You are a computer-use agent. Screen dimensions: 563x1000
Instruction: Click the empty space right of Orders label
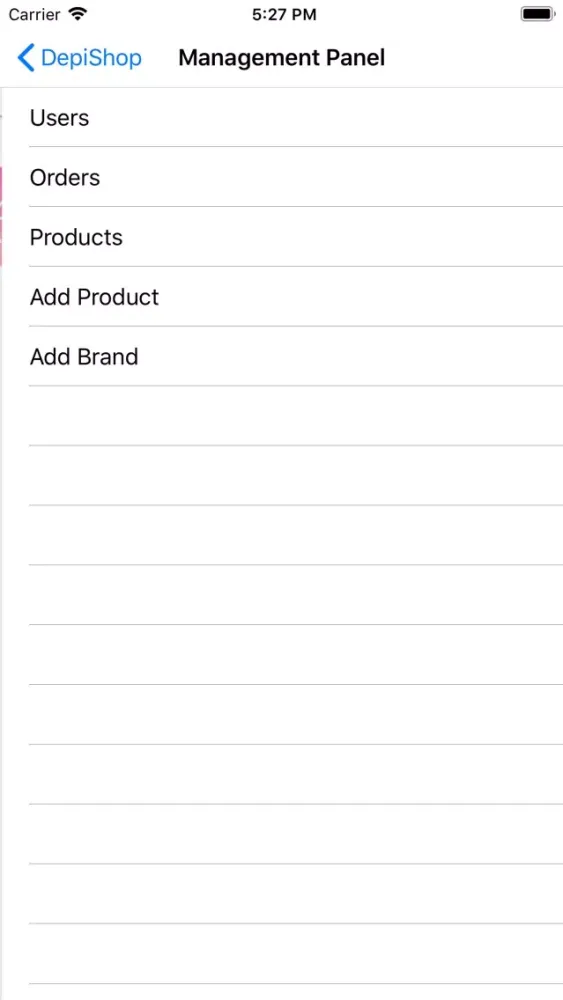[x=332, y=177]
